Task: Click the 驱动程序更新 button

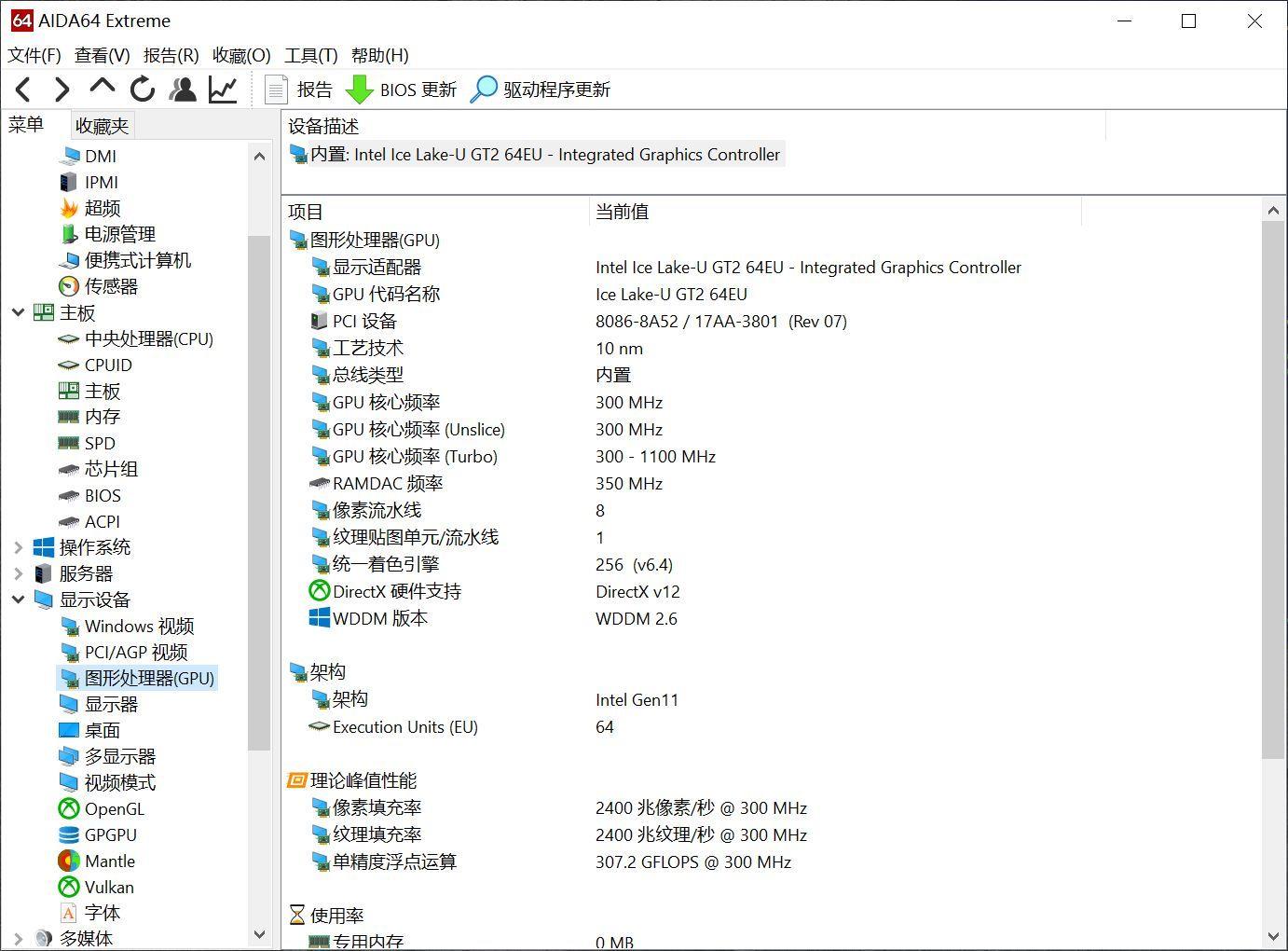Action: [x=541, y=90]
